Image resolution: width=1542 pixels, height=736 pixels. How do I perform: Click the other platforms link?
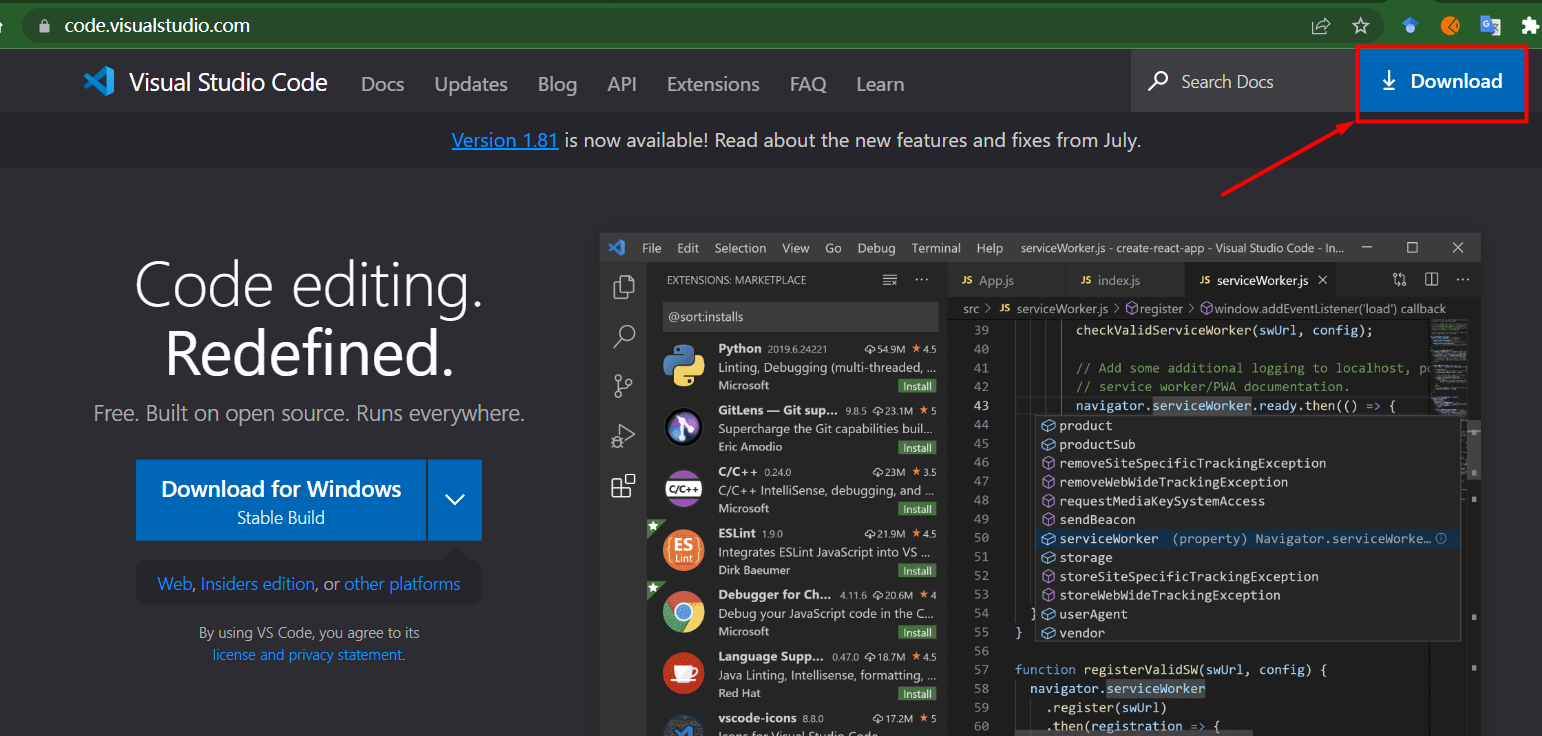coord(402,584)
